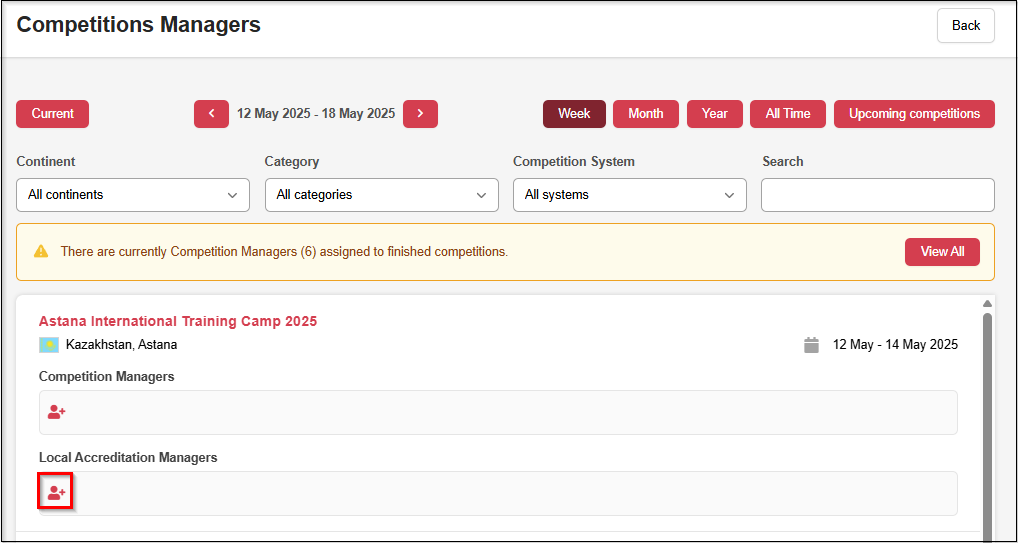Switch to the Week view
Screen dimensions: 1018x543
point(574,114)
